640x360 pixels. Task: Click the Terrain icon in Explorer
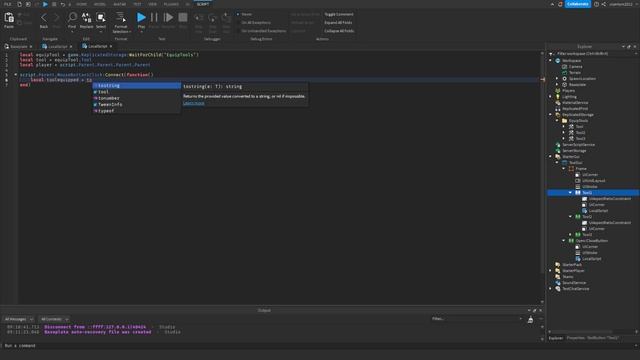564,72
